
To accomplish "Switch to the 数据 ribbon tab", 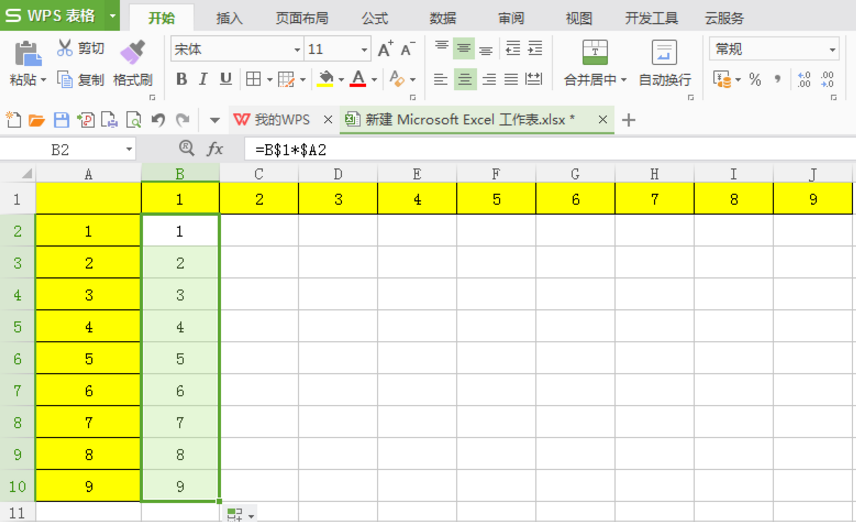I will [443, 18].
